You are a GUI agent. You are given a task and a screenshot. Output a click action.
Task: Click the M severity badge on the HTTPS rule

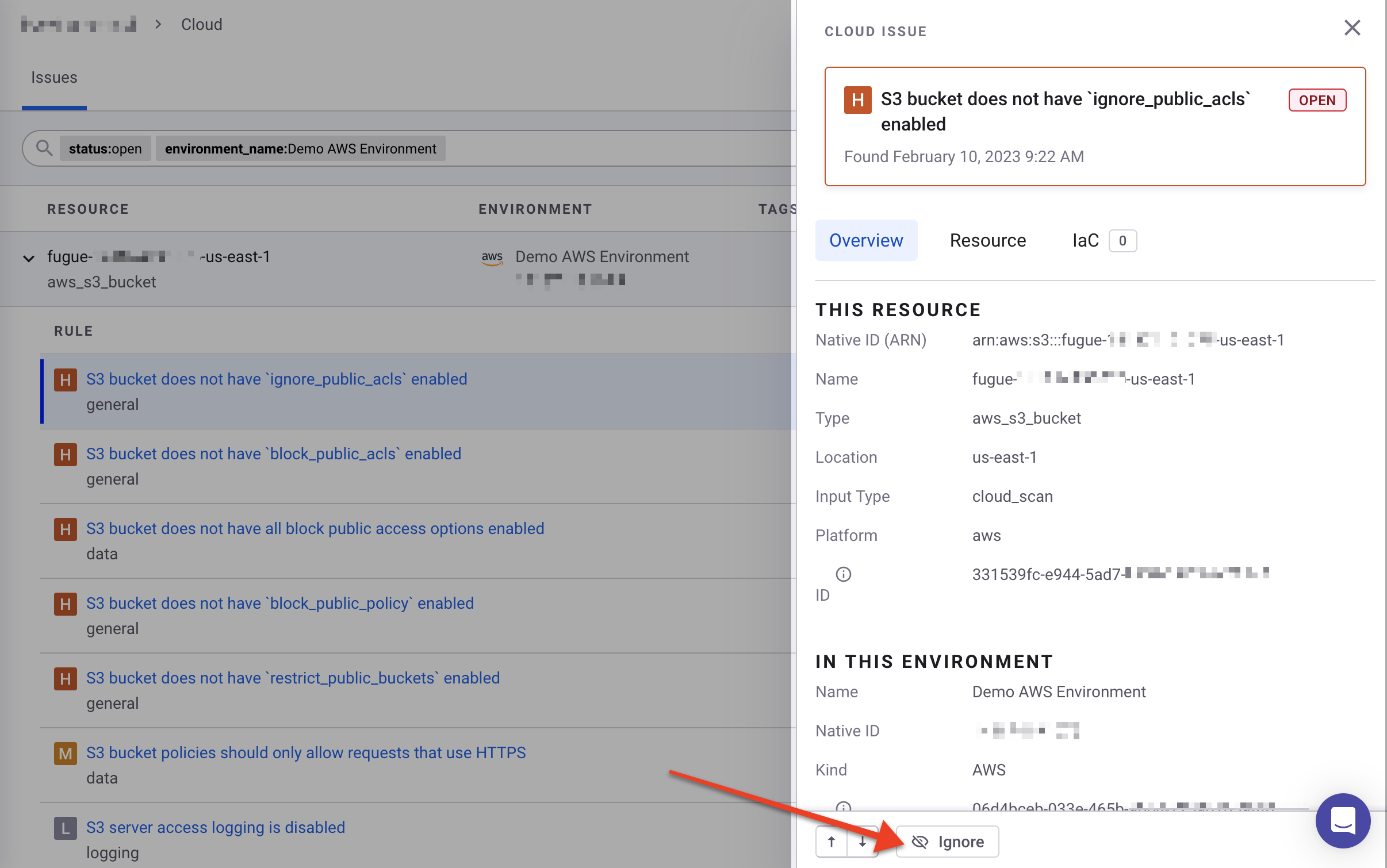(66, 753)
